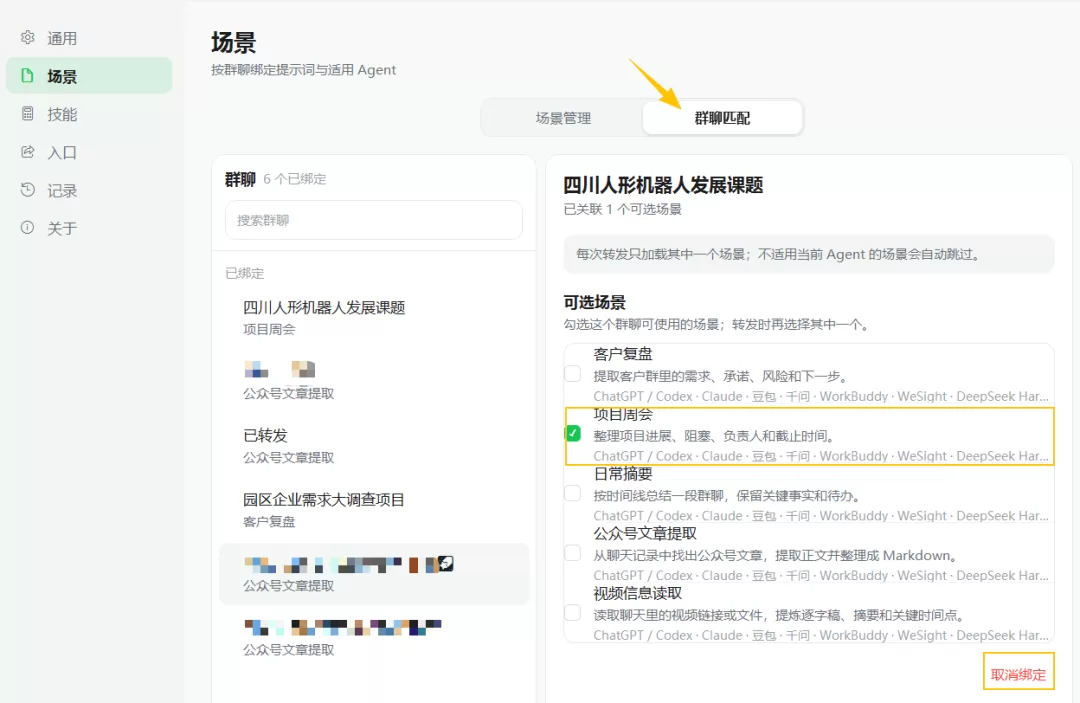Screen dimensions: 1080x703
Task: Click the 取消绑定 button
Action: pyautogui.click(x=1018, y=674)
